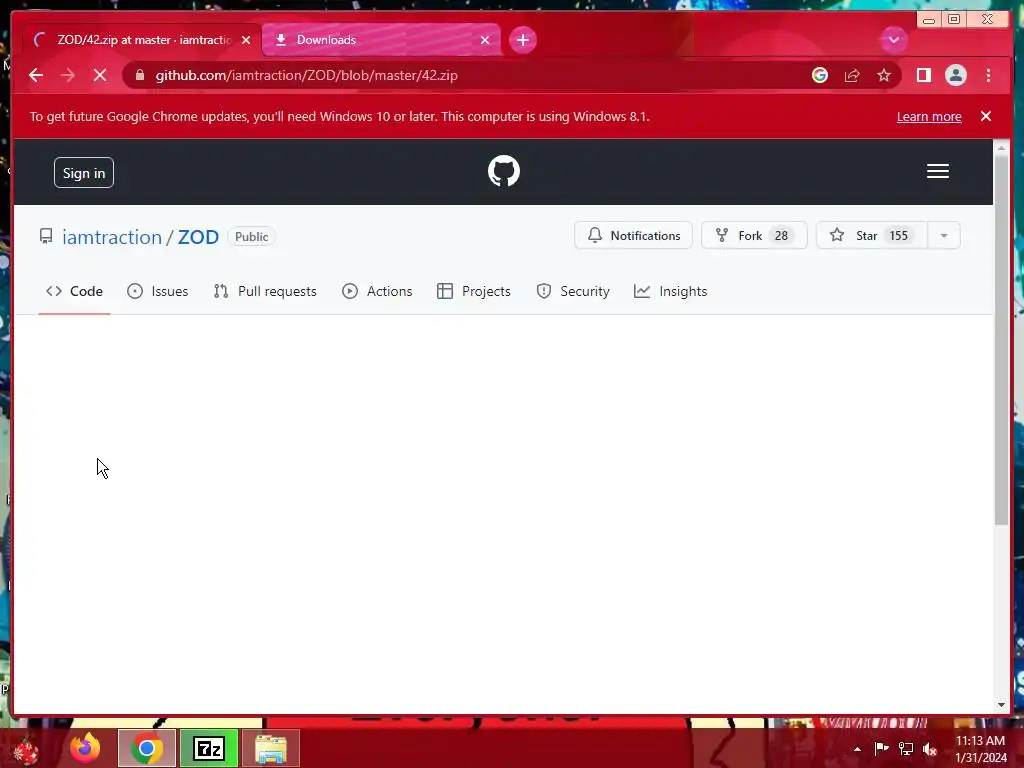The height and width of the screenshot is (768, 1024).
Task: Open the Pull requests tab
Action: (264, 291)
